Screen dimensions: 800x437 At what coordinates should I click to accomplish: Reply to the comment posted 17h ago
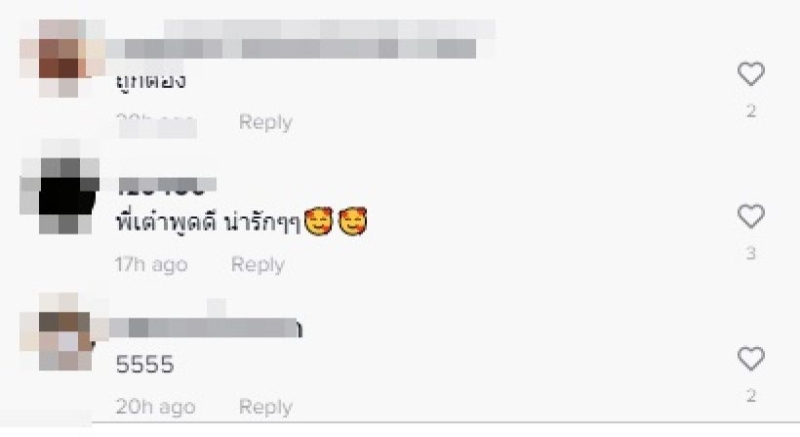pos(258,265)
